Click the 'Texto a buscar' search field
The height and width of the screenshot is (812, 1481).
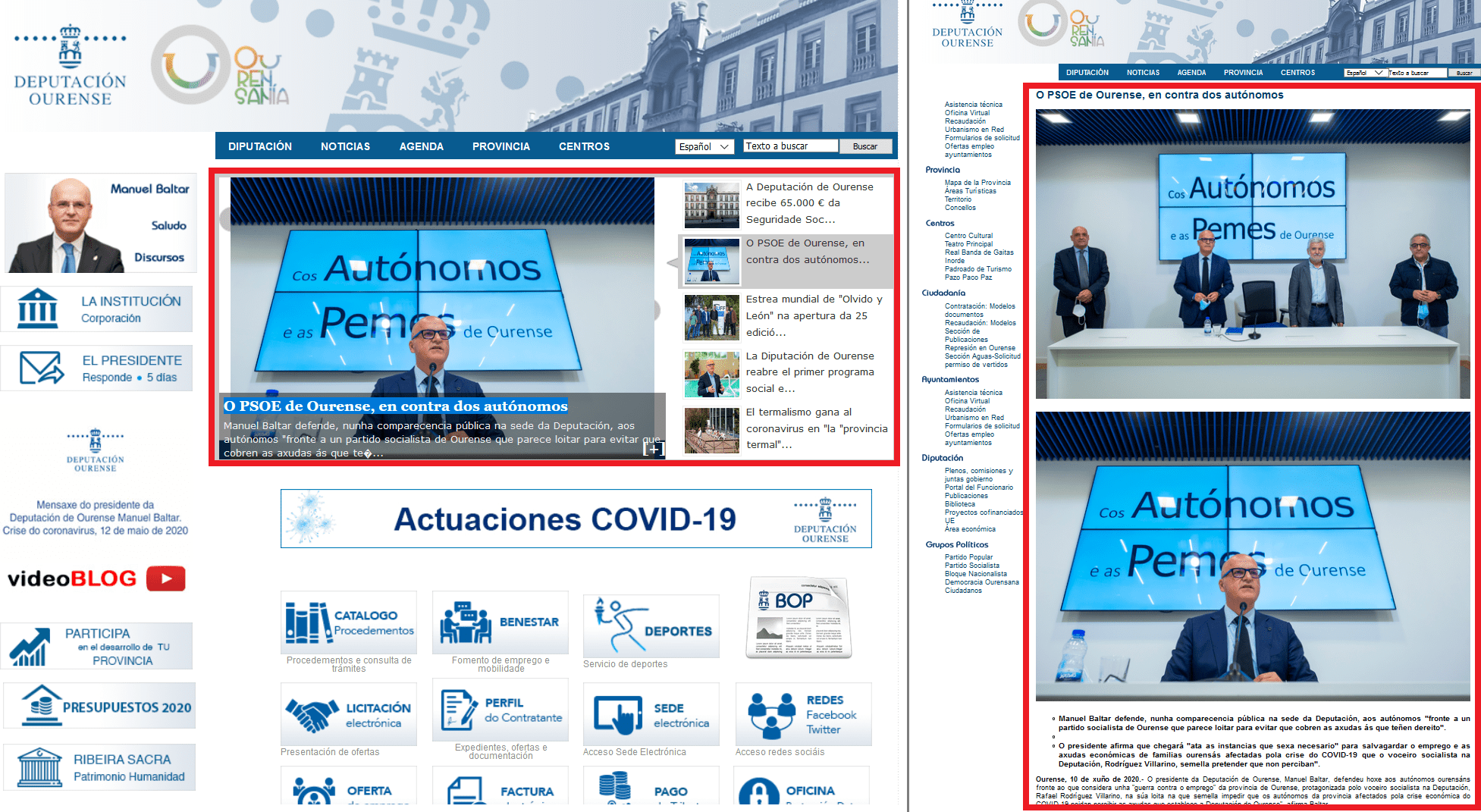point(791,146)
